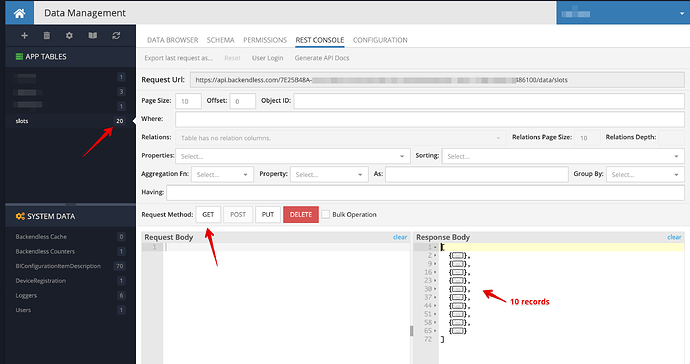Click the User Login link
The width and height of the screenshot is (690, 364).
pos(268,58)
